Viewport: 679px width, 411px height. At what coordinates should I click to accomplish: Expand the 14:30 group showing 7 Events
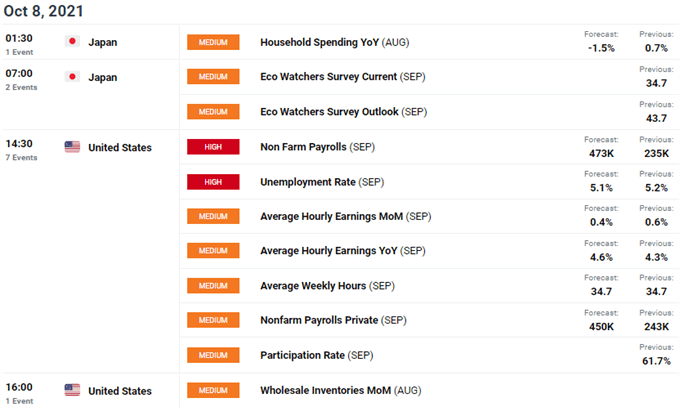[21, 149]
